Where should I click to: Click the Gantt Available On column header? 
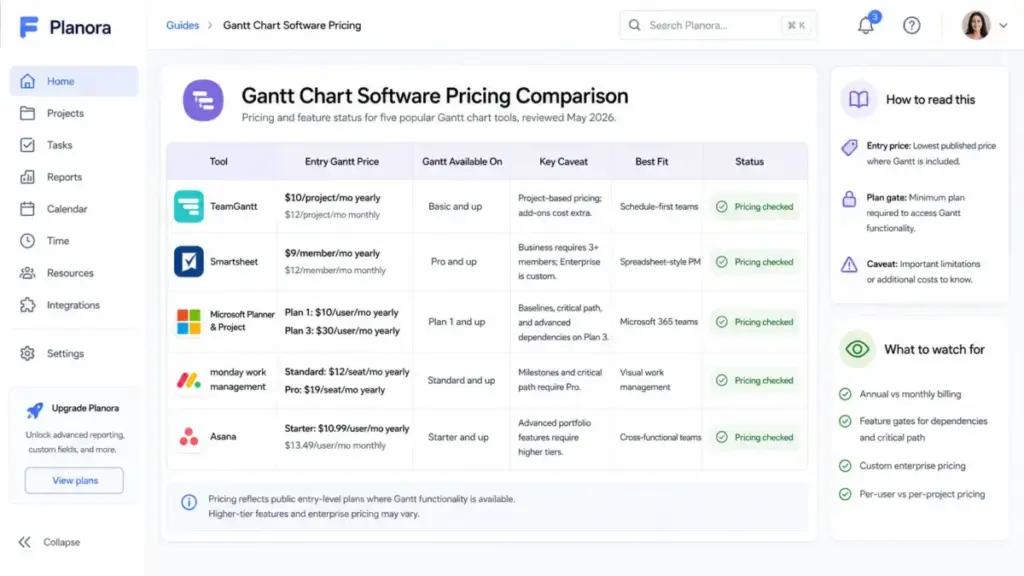[462, 161]
